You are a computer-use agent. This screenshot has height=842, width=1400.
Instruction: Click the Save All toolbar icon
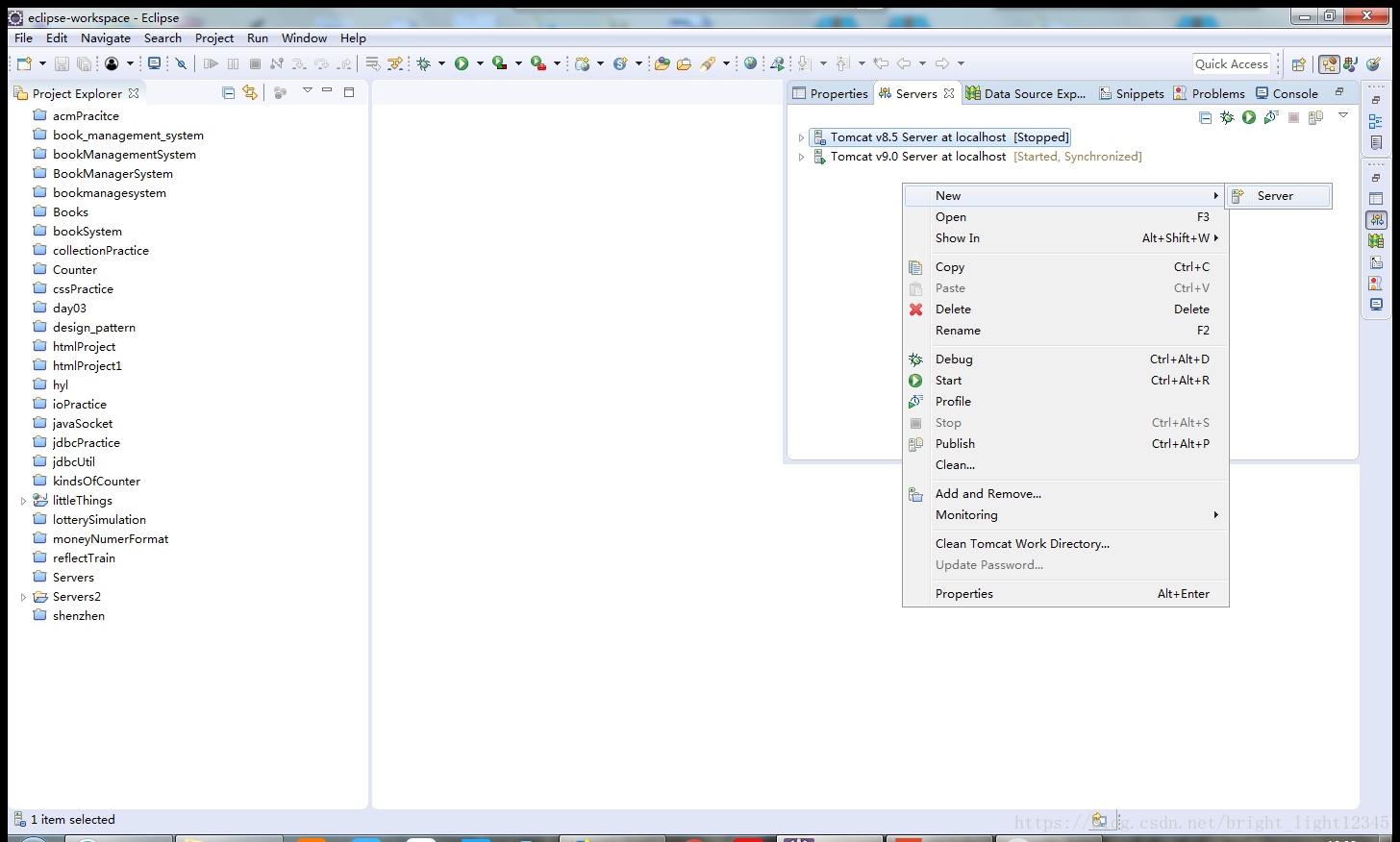click(x=85, y=63)
